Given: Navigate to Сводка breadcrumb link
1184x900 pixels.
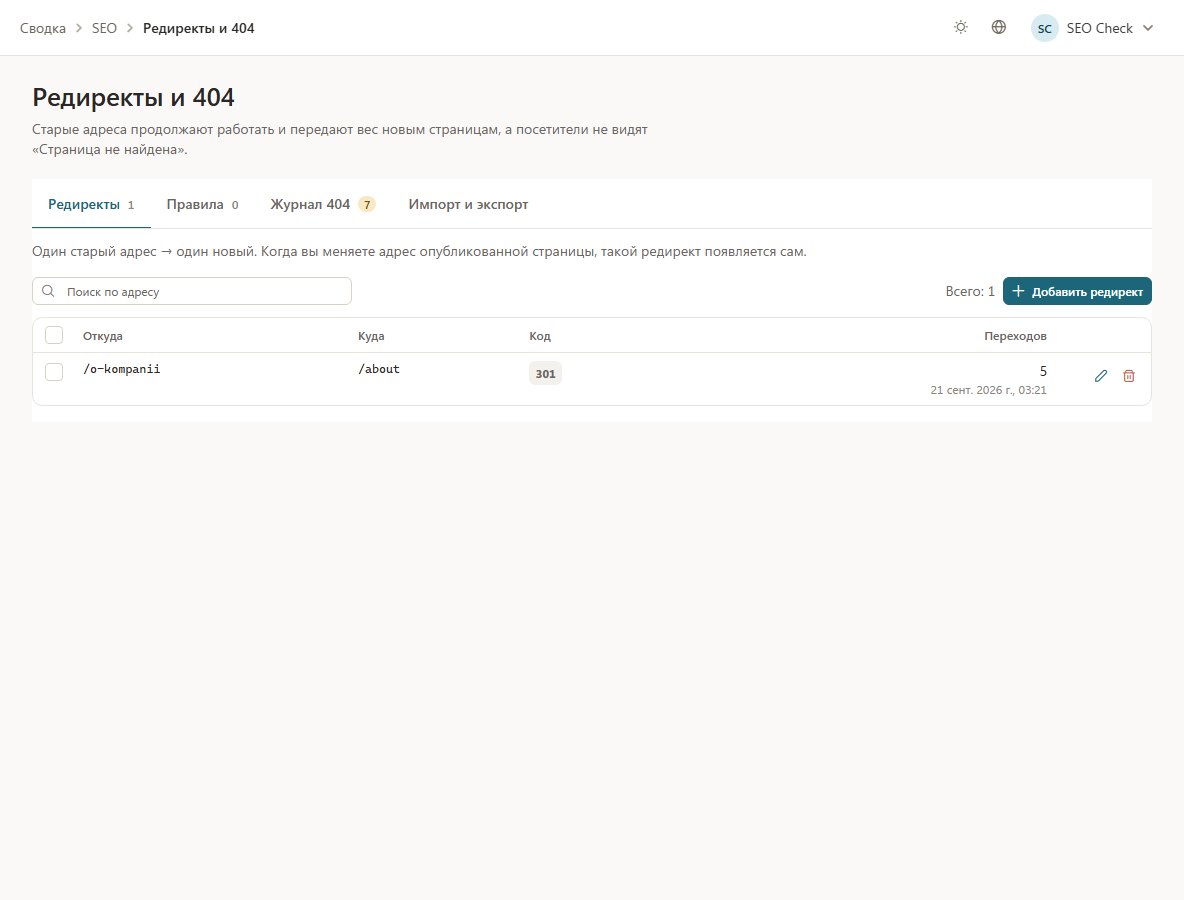Looking at the screenshot, I should point(43,28).
